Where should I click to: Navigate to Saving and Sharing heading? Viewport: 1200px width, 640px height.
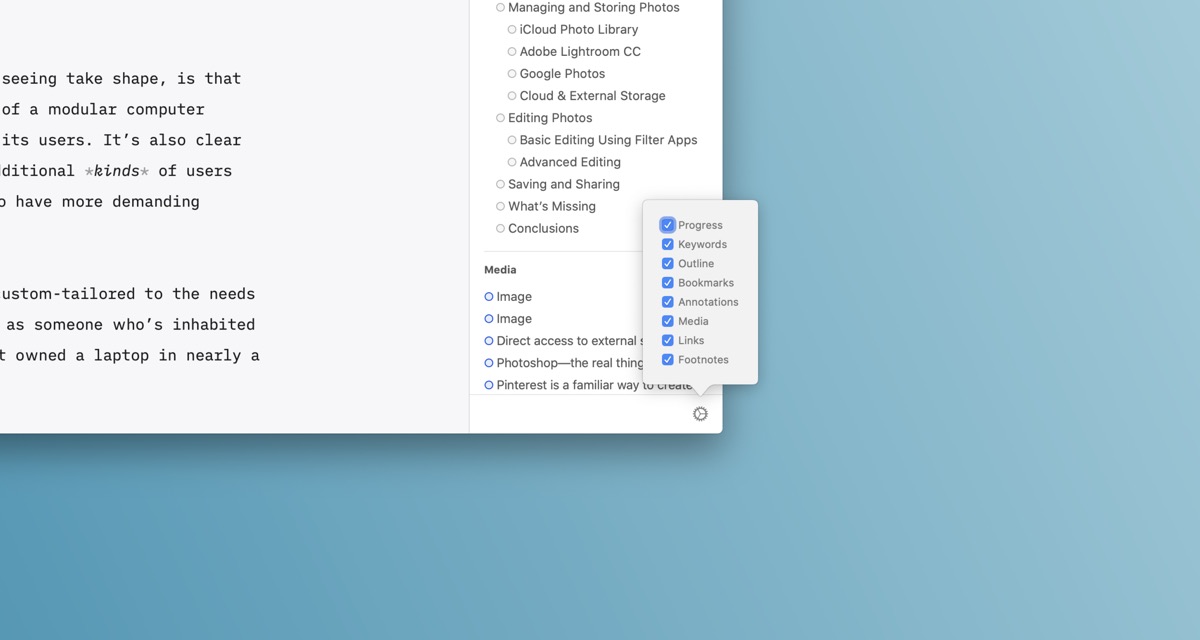click(x=563, y=184)
